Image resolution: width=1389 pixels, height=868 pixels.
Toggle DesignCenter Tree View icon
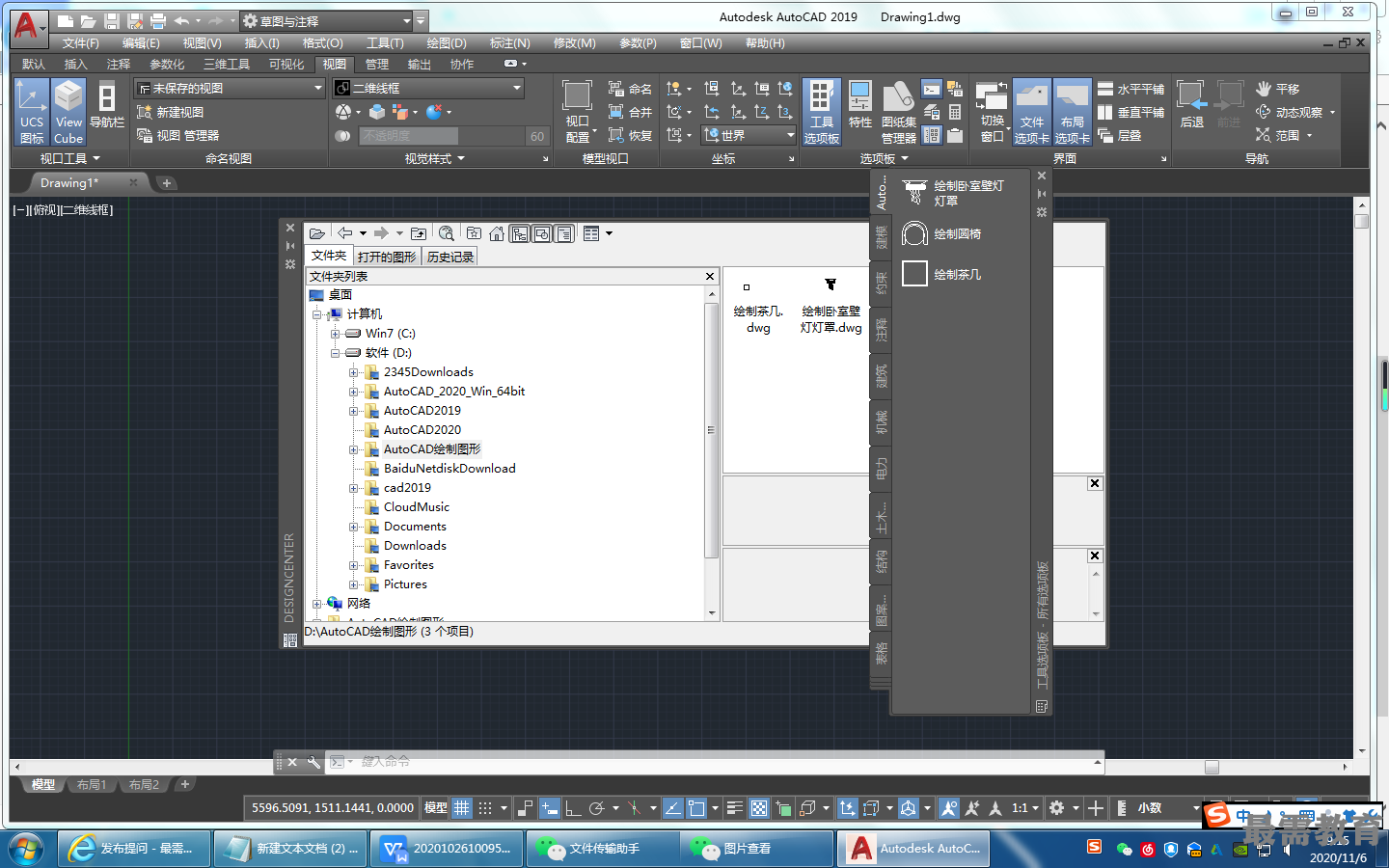point(520,233)
